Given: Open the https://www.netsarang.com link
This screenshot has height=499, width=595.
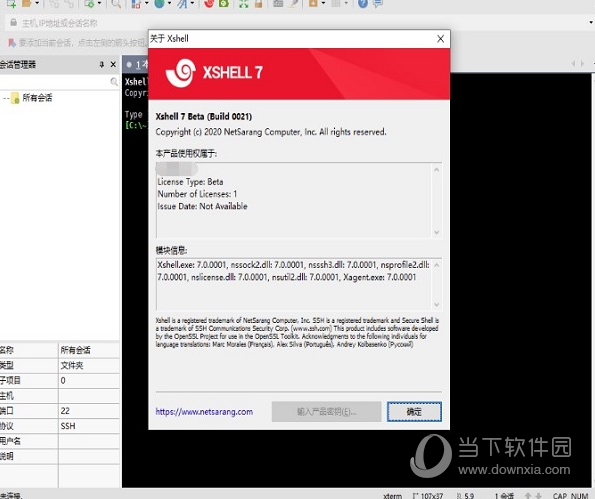Looking at the screenshot, I should click(x=204, y=412).
